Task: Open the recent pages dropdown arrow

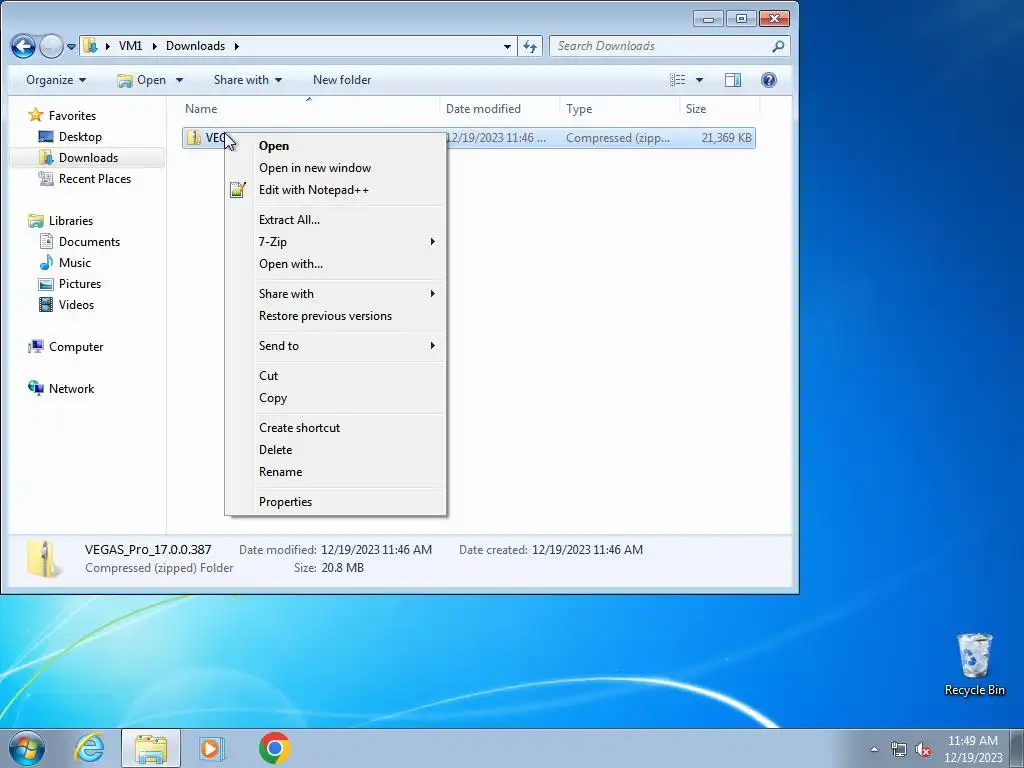Action: tap(71, 47)
